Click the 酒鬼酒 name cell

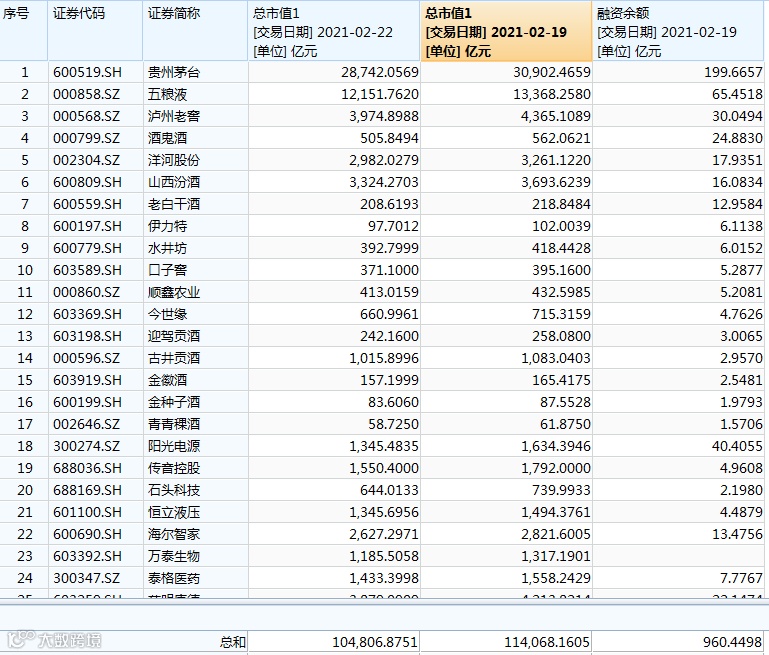[x=168, y=138]
